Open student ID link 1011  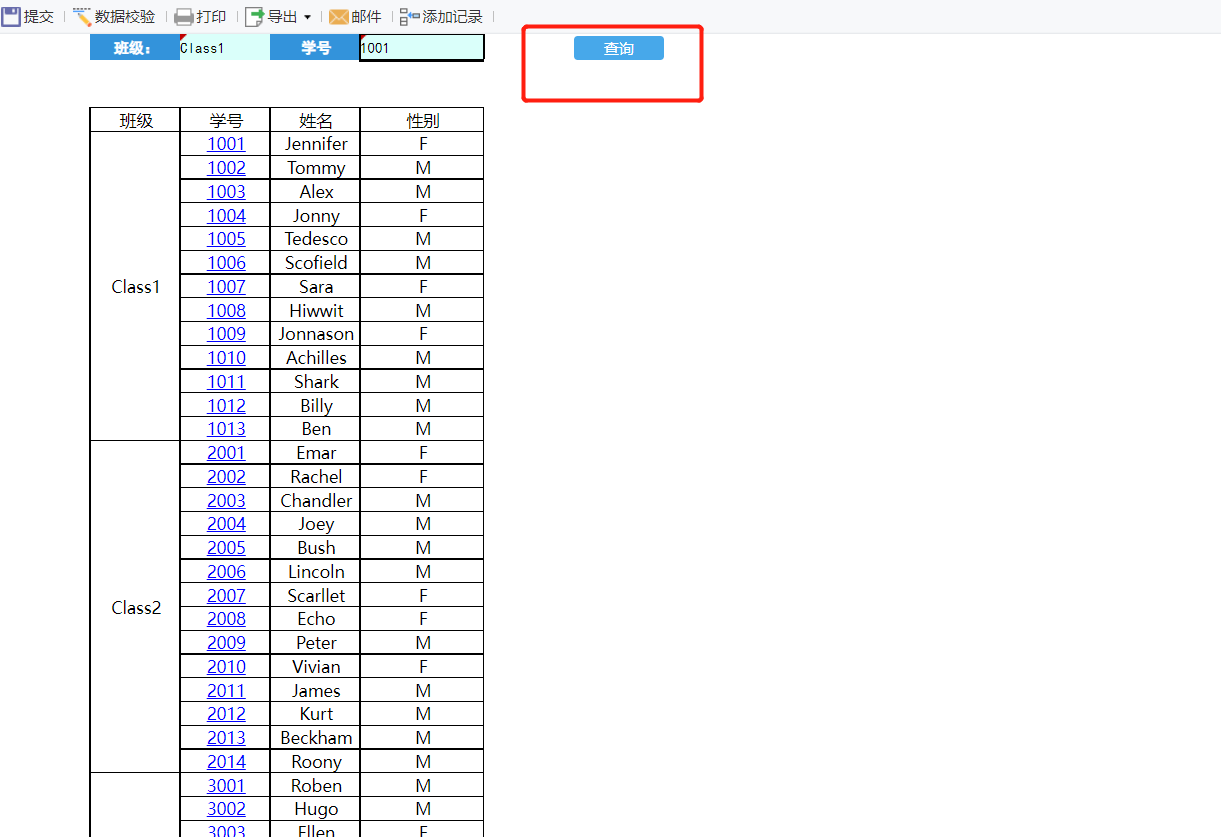click(x=226, y=382)
